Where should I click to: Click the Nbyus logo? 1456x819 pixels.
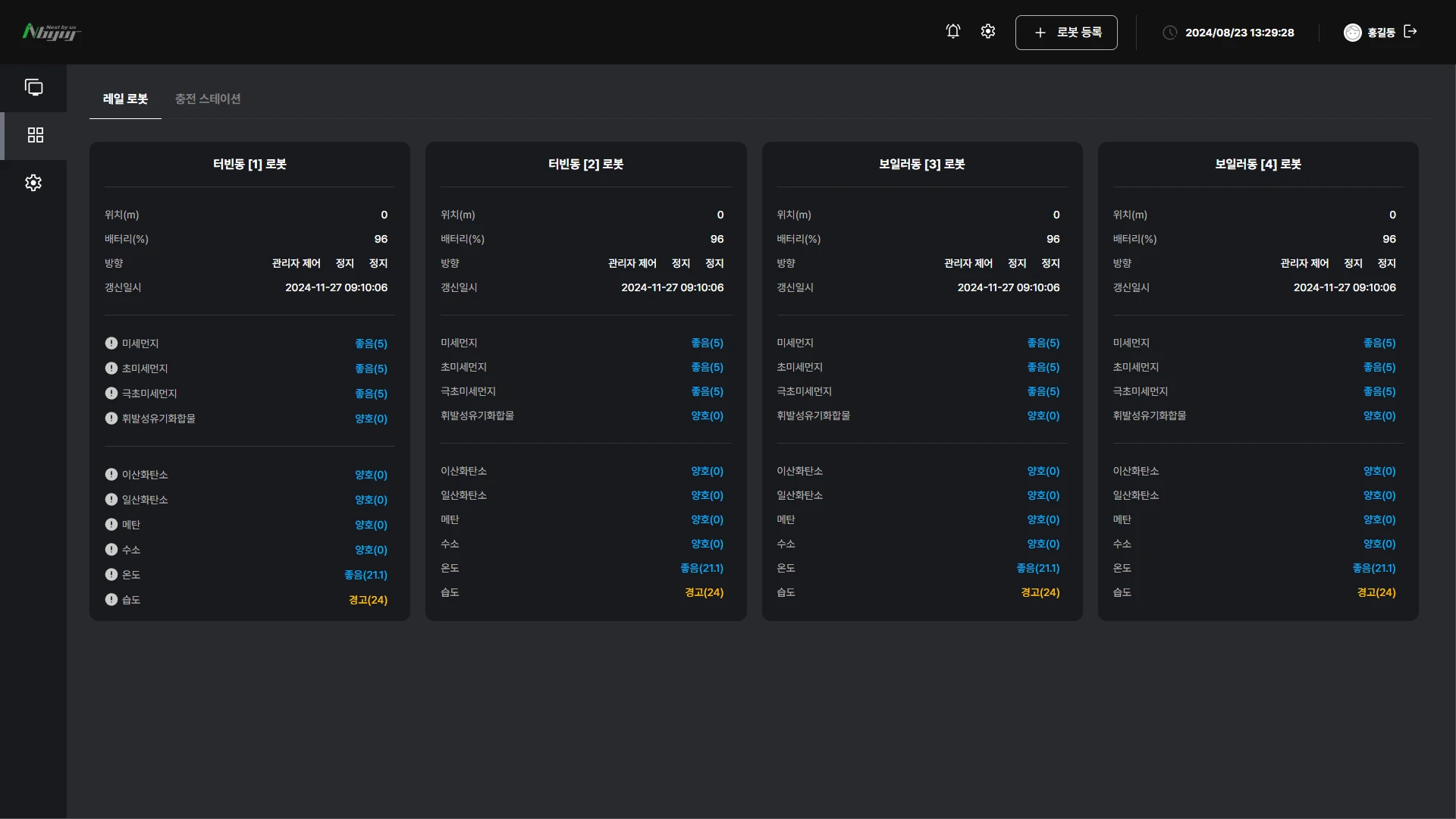[52, 32]
